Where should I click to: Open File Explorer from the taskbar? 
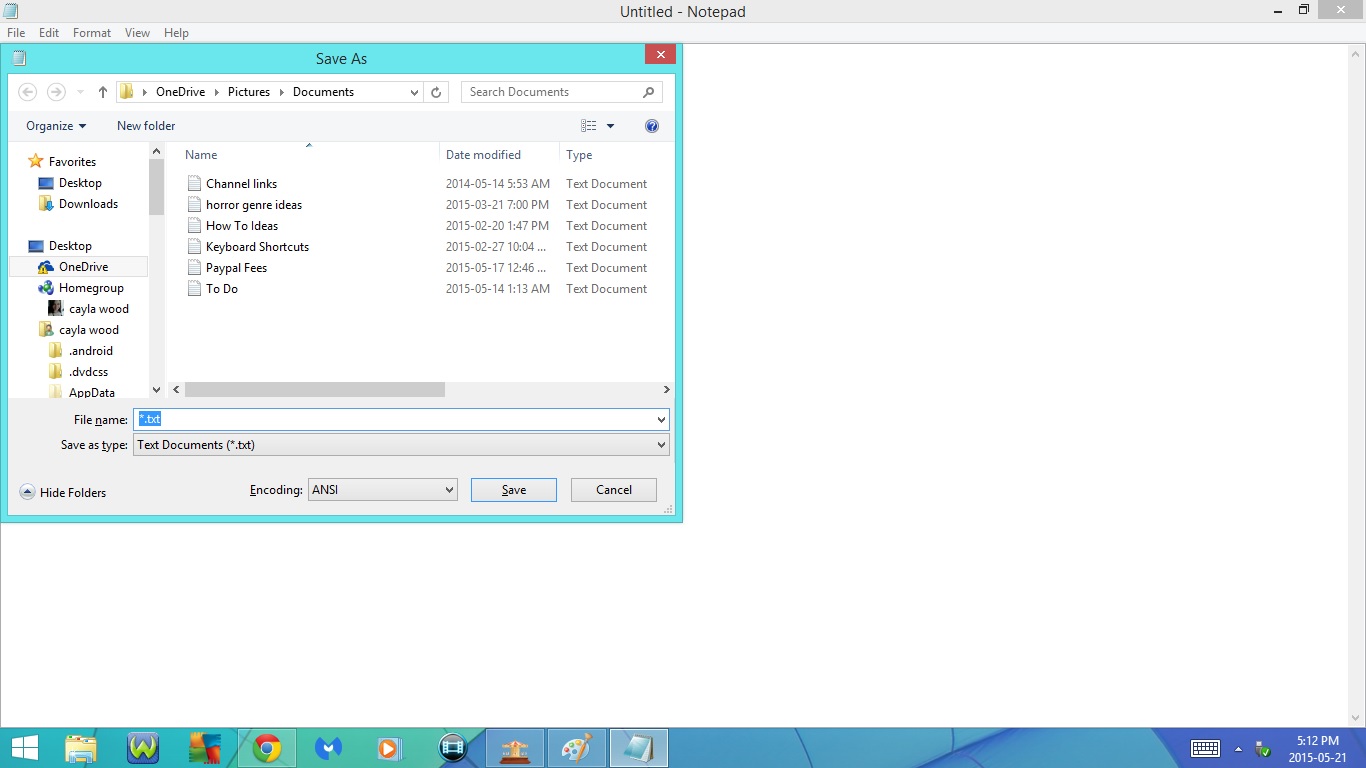[x=81, y=747]
